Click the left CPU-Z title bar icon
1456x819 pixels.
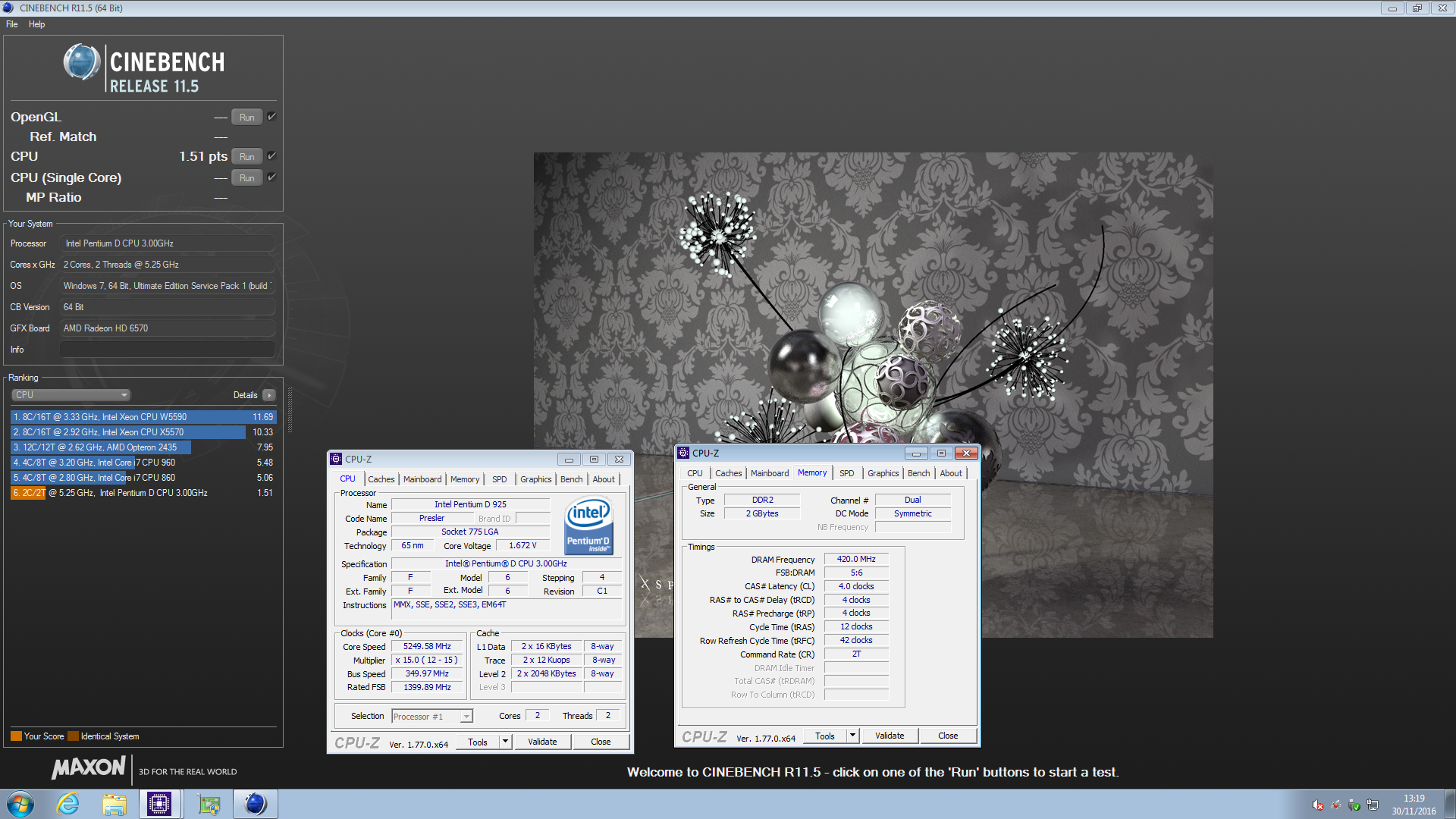click(x=336, y=460)
